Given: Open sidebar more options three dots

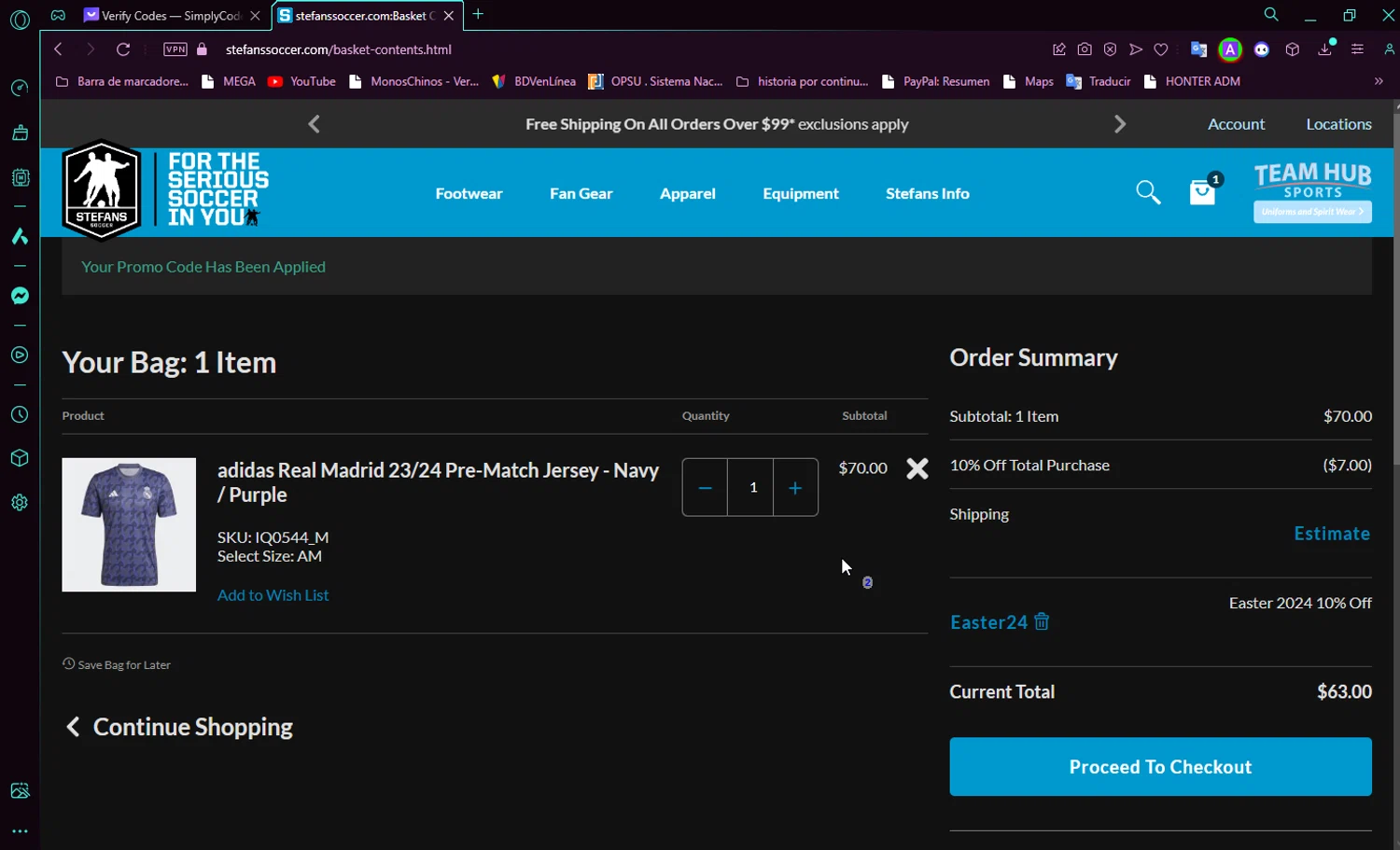Looking at the screenshot, I should (20, 830).
